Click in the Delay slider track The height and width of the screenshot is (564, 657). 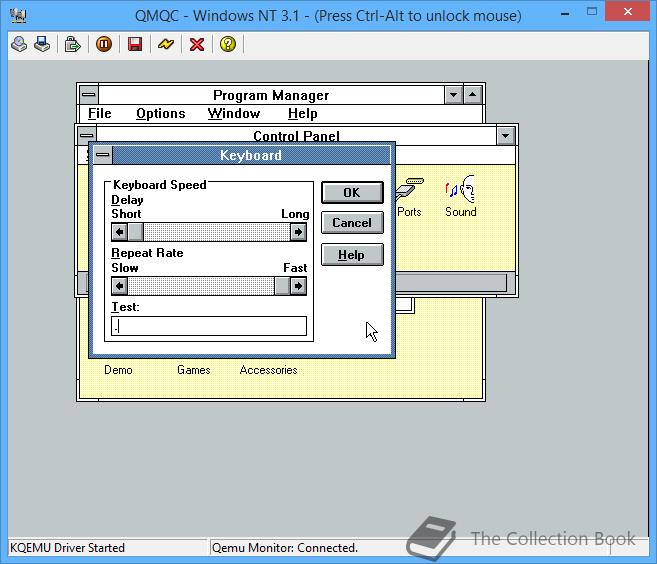click(217, 232)
